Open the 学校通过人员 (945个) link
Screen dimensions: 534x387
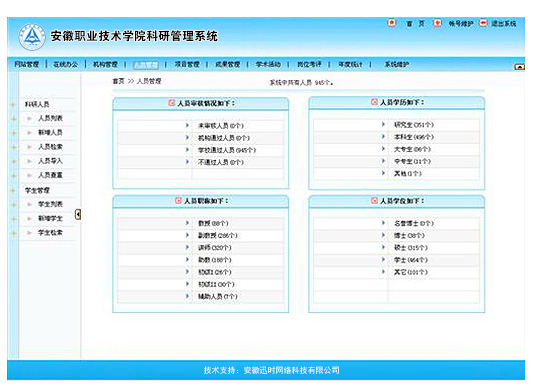coord(227,150)
